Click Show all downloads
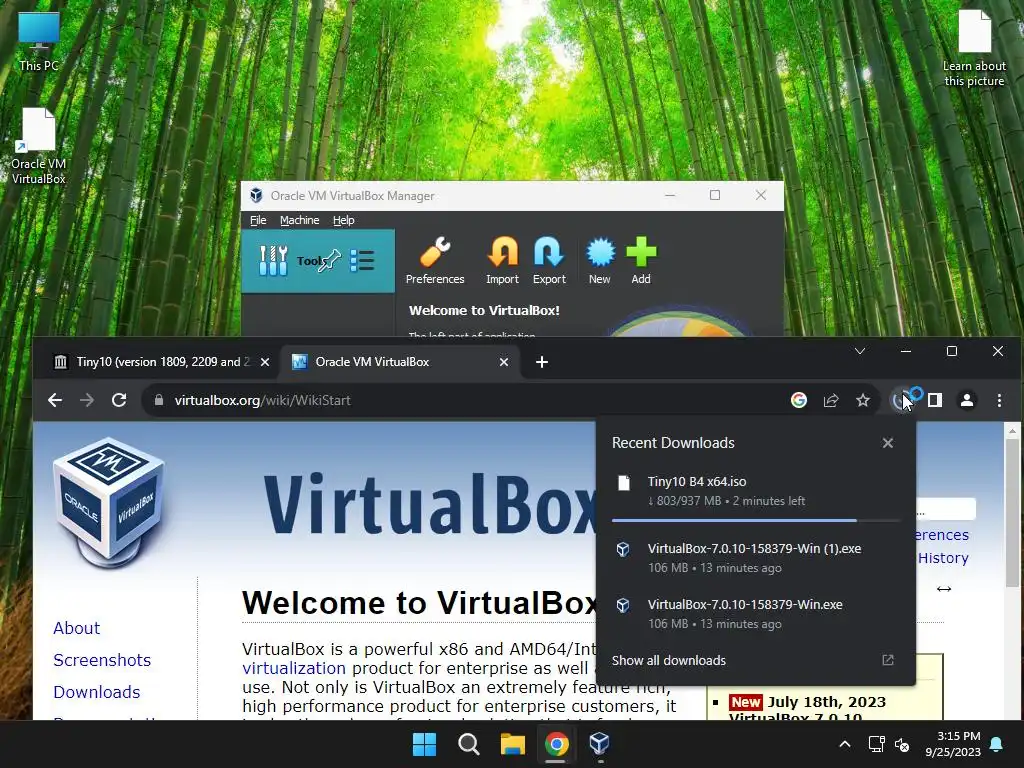 pos(669,660)
